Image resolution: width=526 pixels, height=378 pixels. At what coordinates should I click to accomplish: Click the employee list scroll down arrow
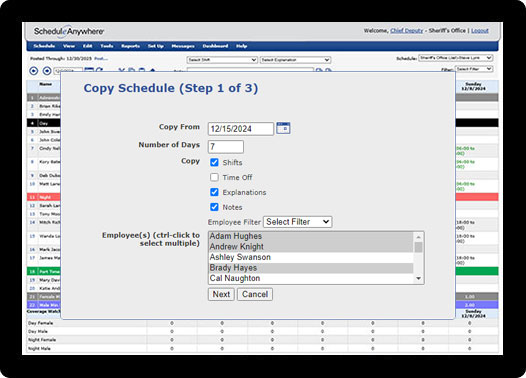[418, 278]
